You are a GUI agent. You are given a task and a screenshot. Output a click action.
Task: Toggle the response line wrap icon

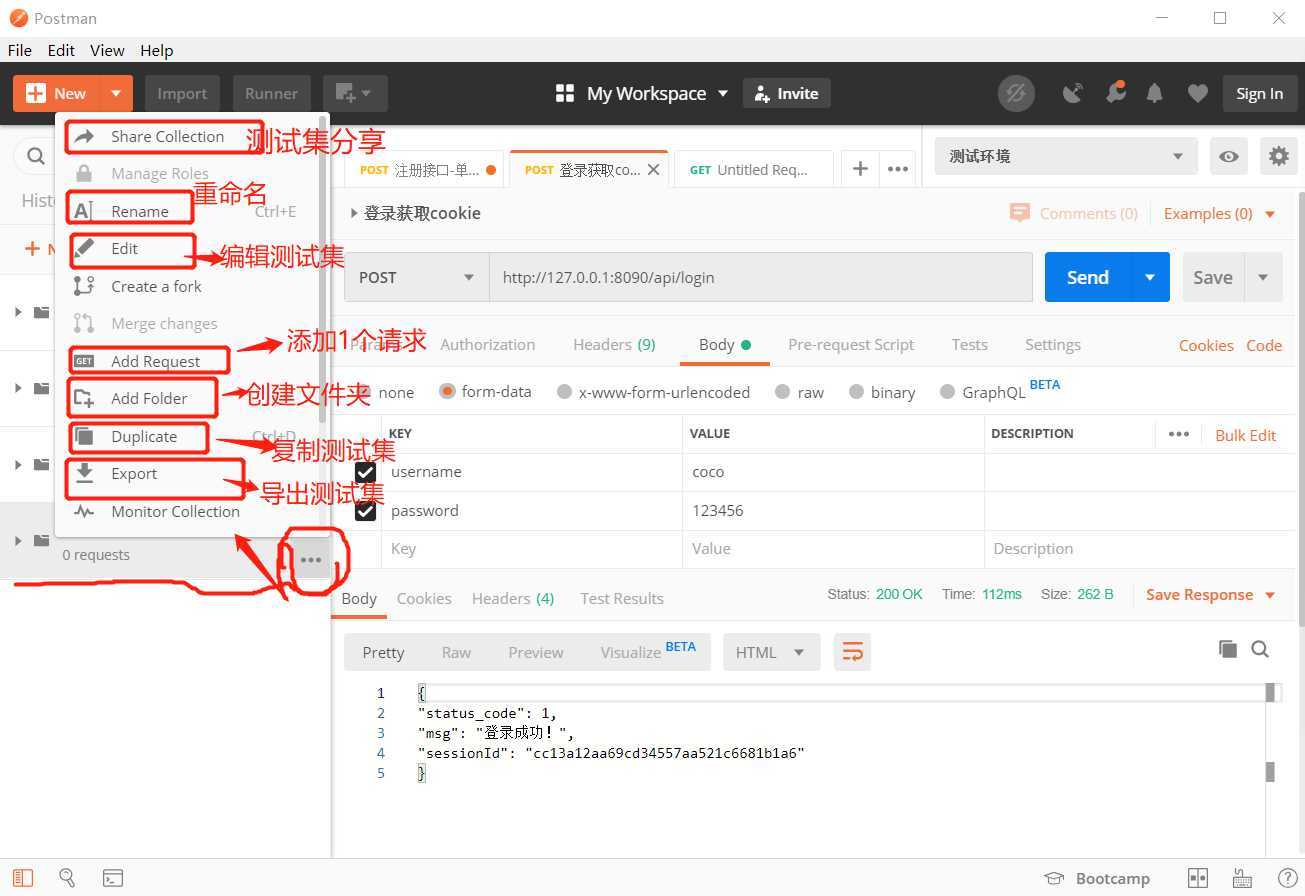click(x=852, y=652)
